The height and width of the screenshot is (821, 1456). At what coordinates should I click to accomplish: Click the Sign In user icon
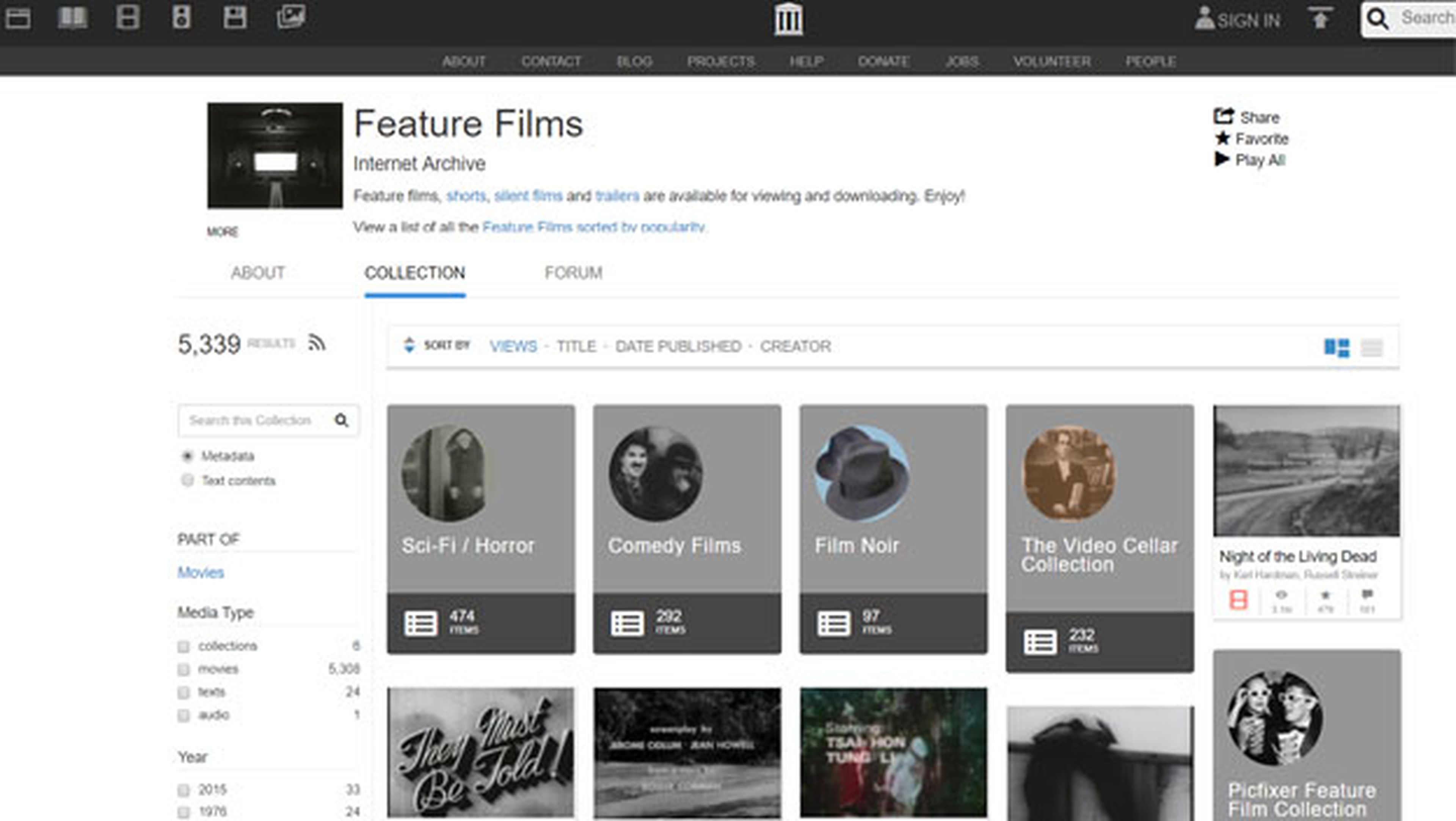point(1204,19)
